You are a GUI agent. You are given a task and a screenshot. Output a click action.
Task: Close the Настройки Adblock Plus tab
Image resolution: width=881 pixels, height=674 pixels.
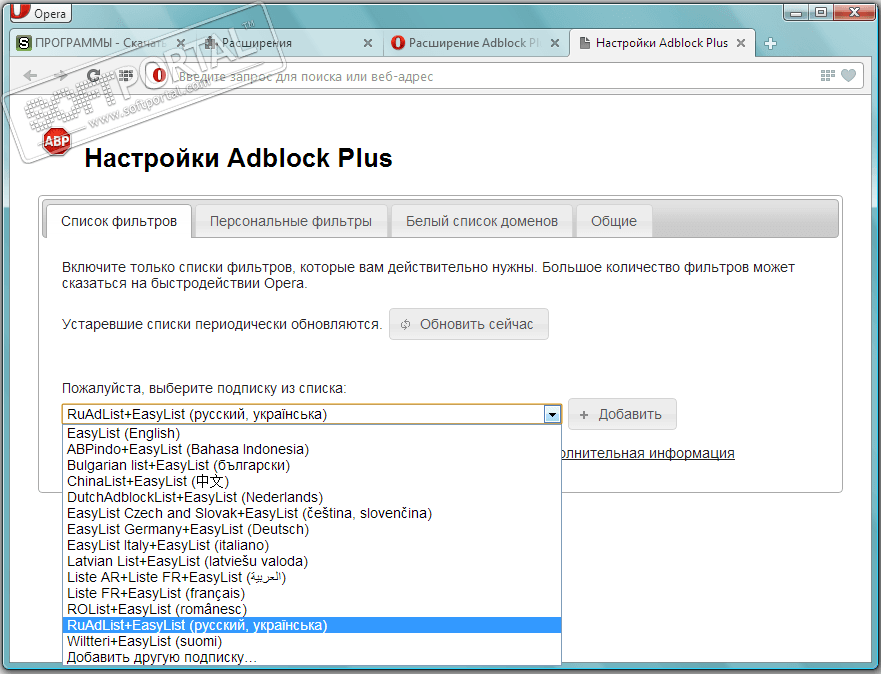(x=741, y=43)
